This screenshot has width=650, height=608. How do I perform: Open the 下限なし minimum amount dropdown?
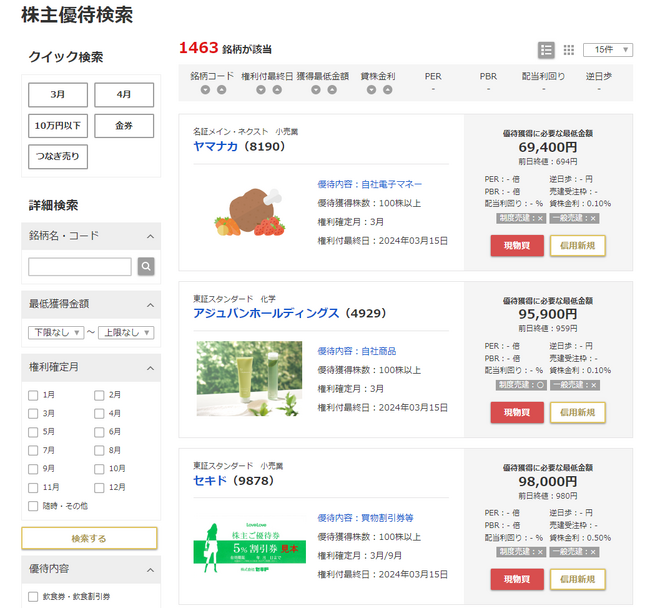point(55,332)
